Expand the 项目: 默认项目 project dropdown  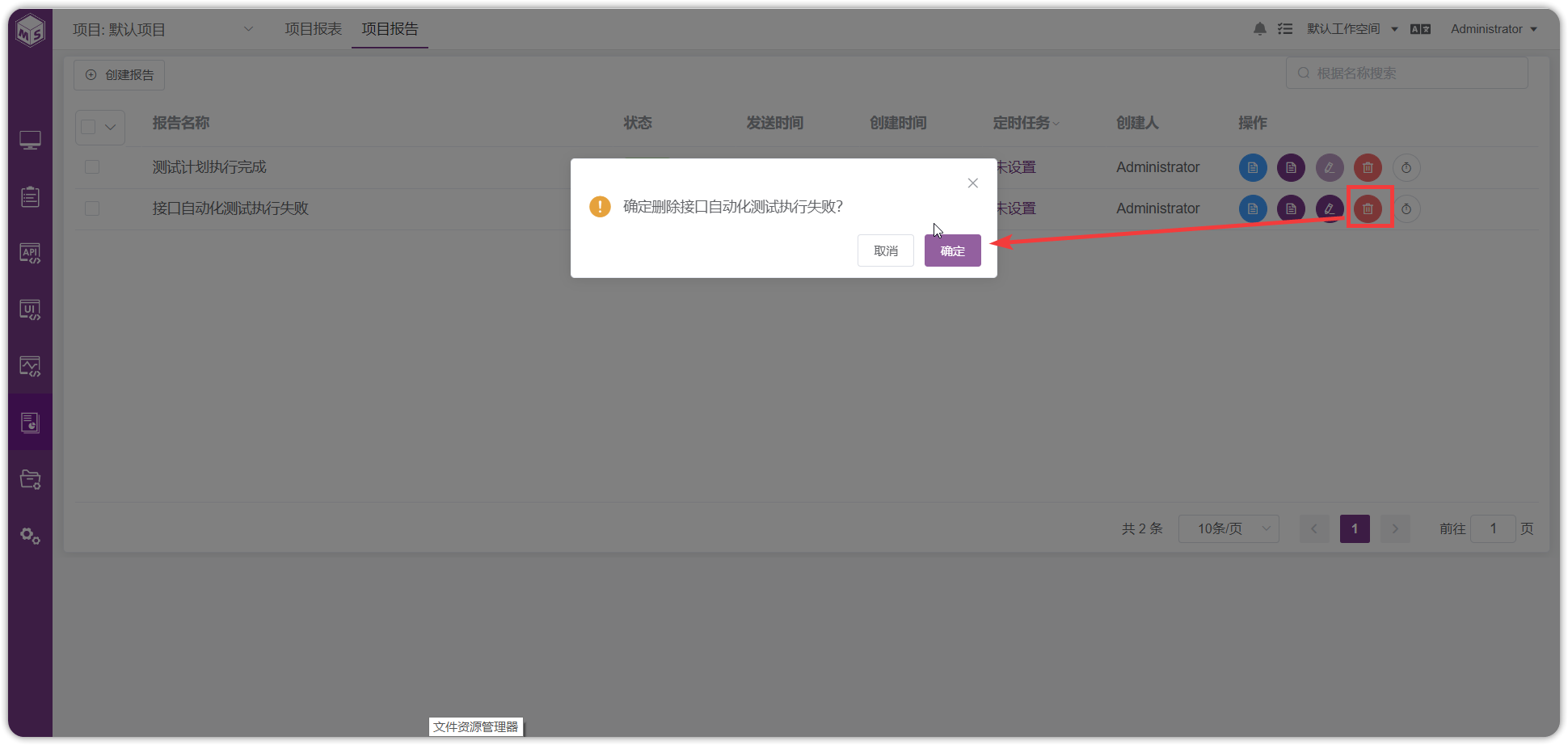163,30
